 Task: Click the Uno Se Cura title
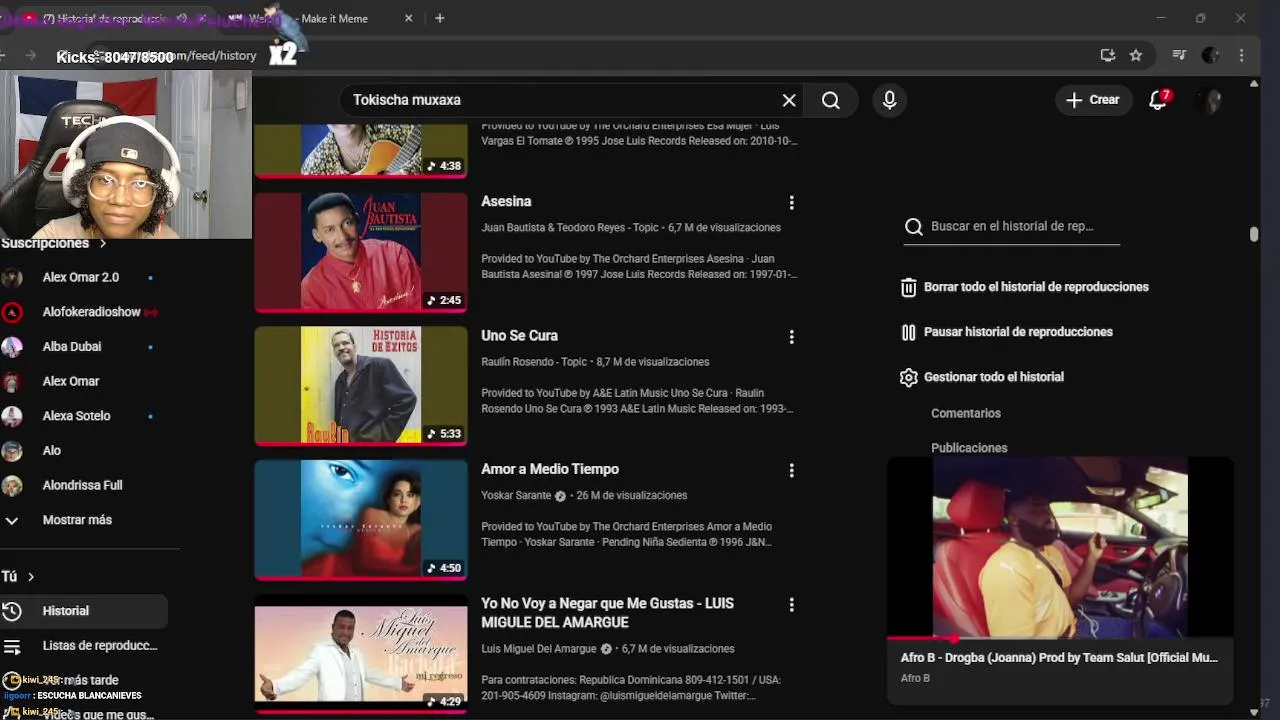pos(519,335)
